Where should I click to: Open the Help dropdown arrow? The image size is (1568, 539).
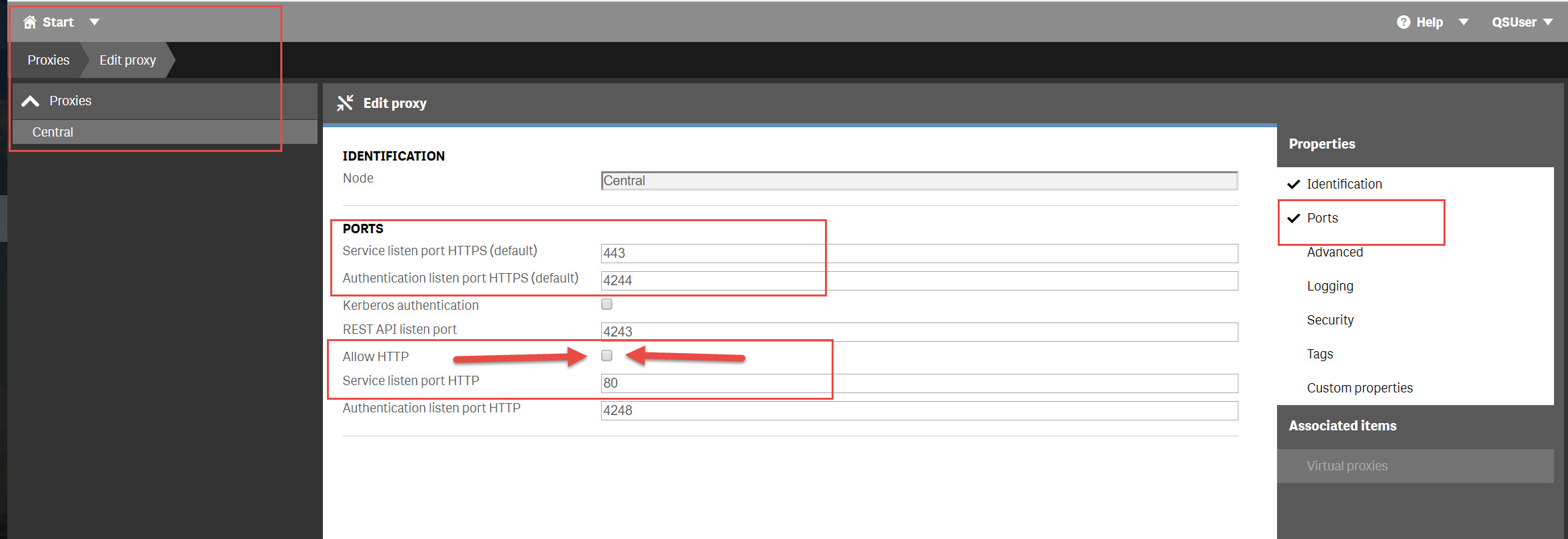coord(1463,22)
